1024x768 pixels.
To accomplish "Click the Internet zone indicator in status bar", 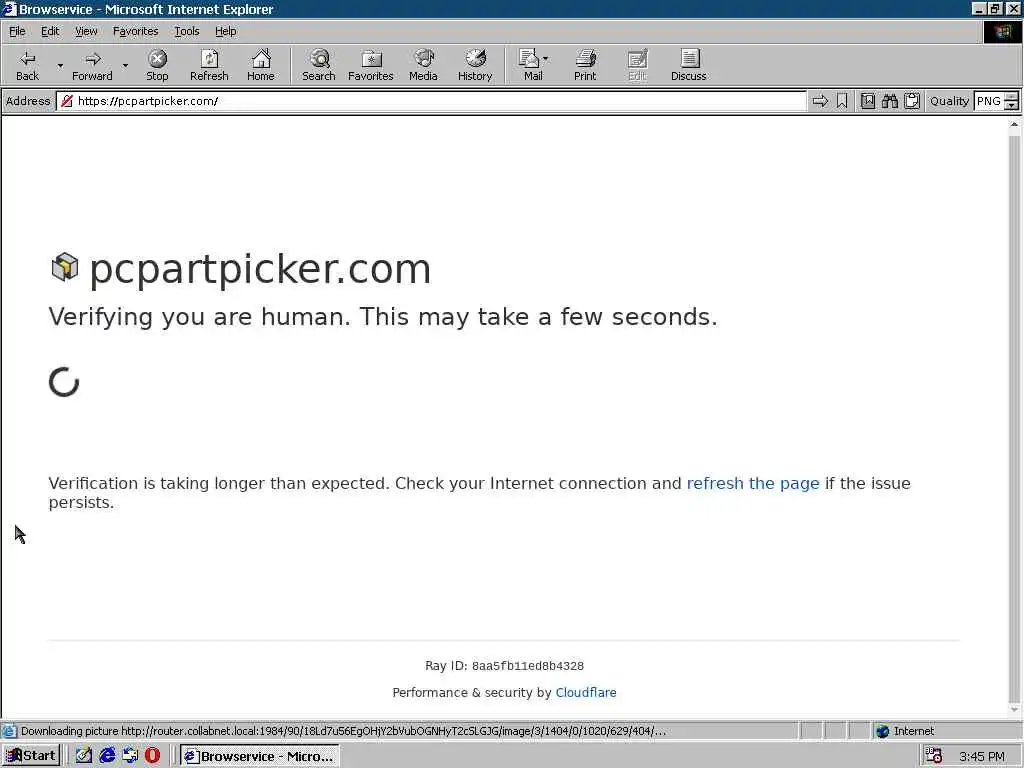I will [945, 731].
